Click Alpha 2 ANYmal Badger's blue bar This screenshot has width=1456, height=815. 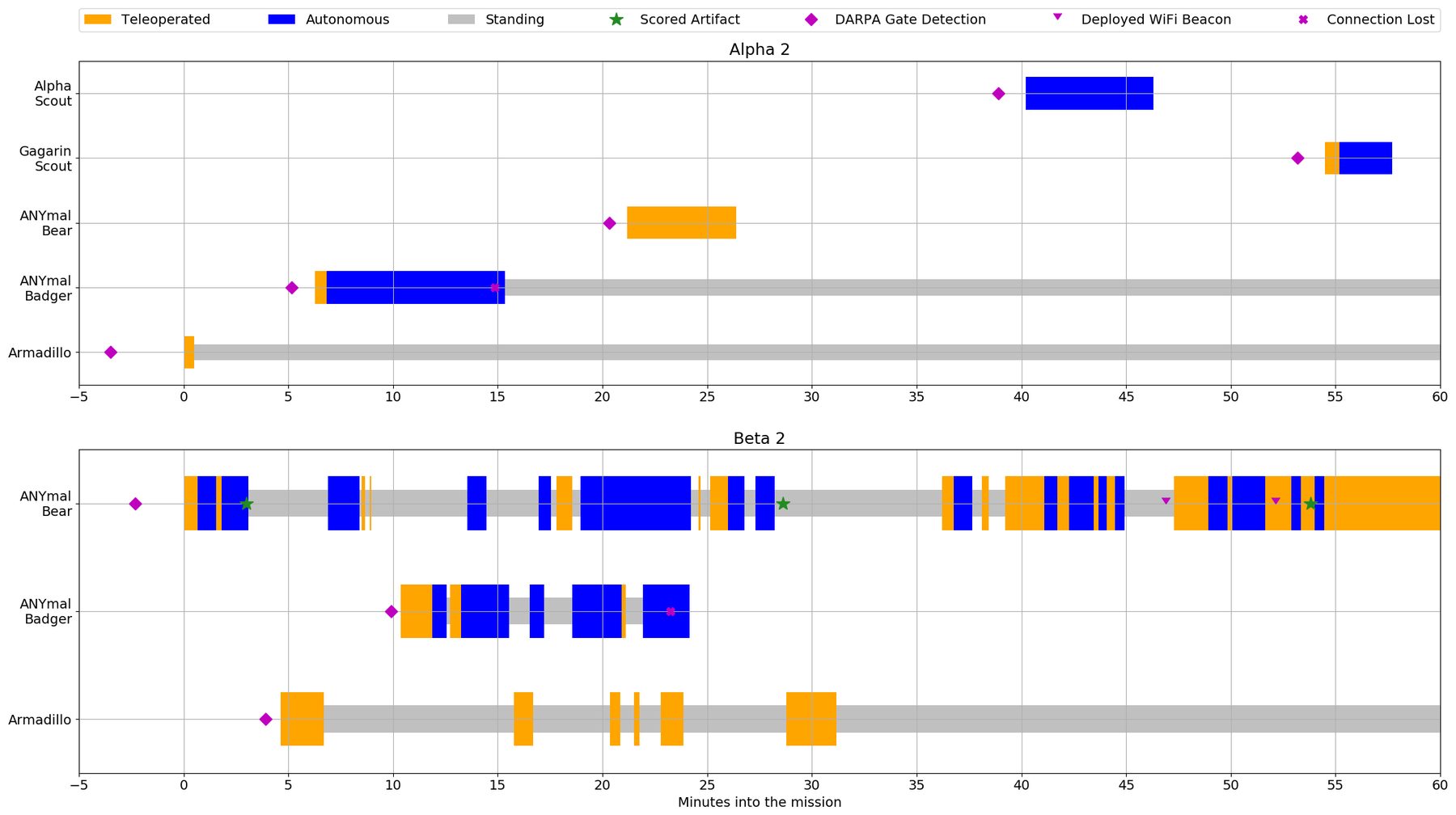tap(416, 288)
